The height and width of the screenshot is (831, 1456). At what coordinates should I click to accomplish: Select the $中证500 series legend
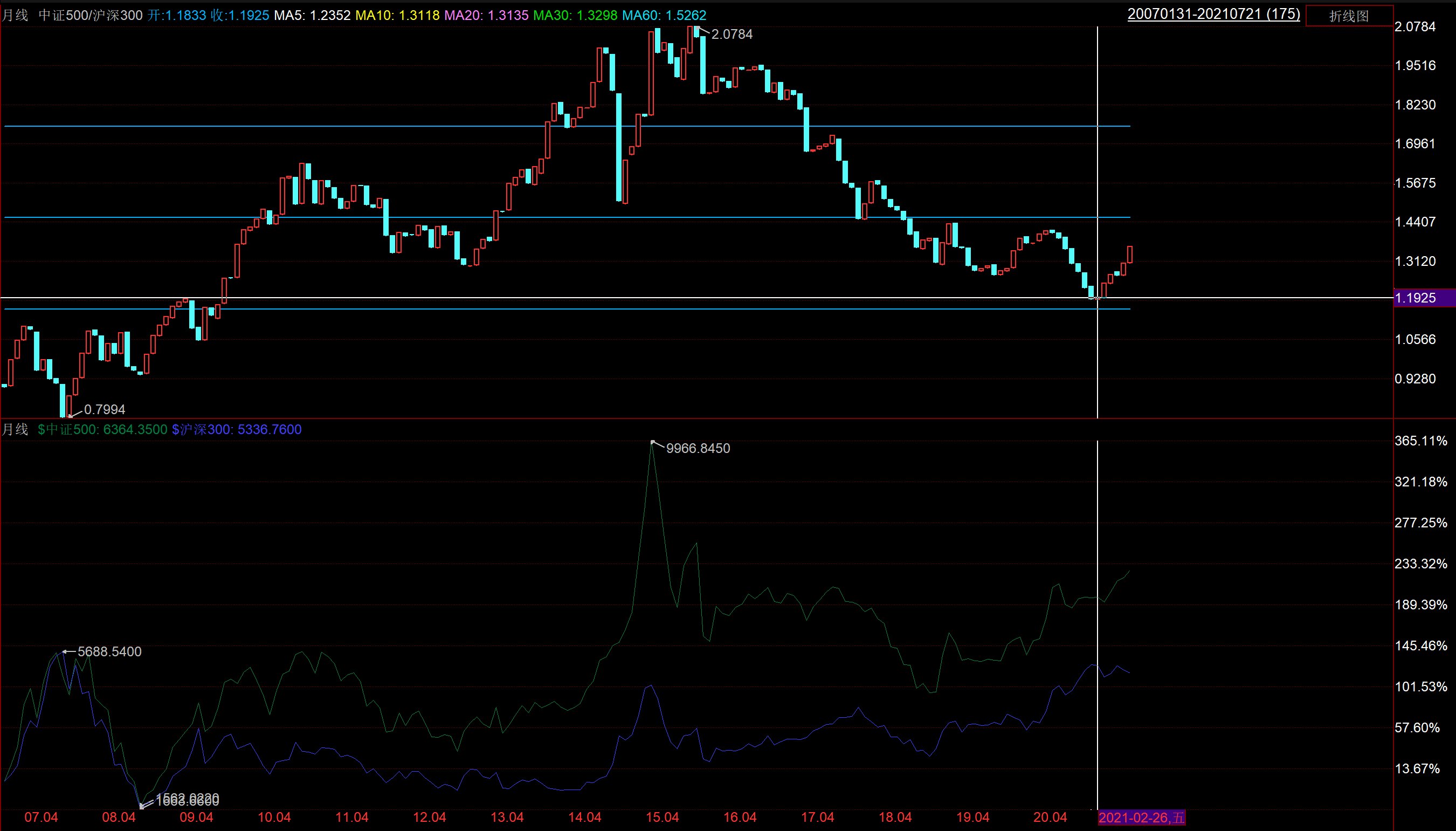(103, 429)
